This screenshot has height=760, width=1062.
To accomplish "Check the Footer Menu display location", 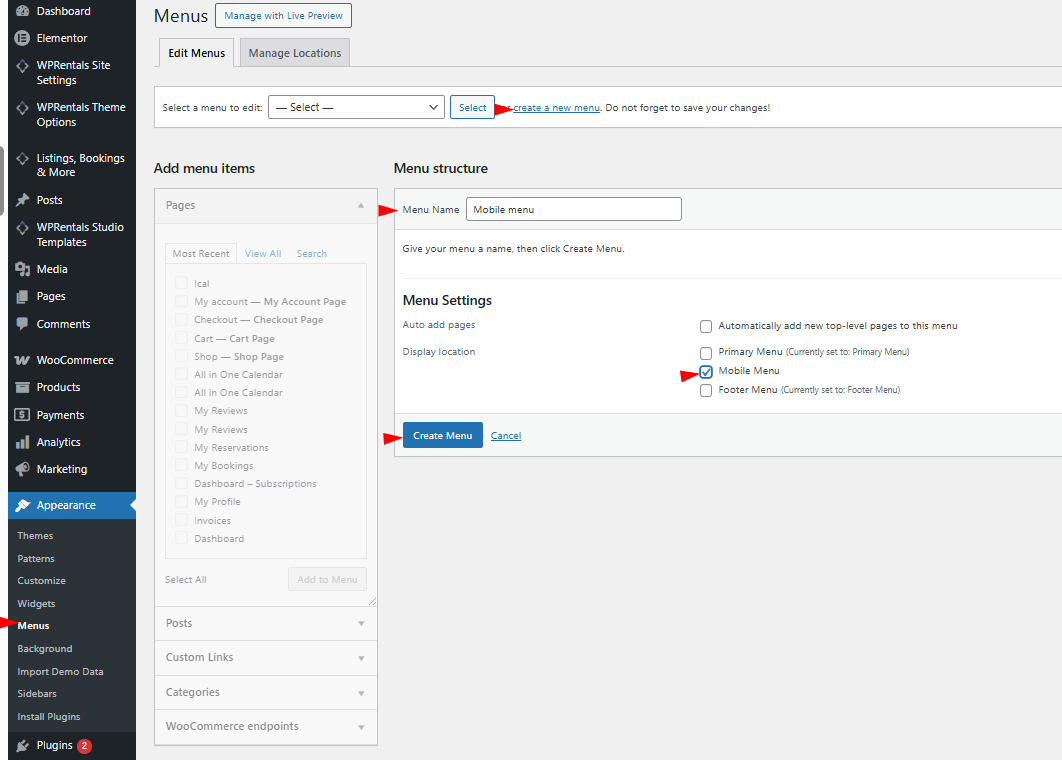I will [706, 390].
